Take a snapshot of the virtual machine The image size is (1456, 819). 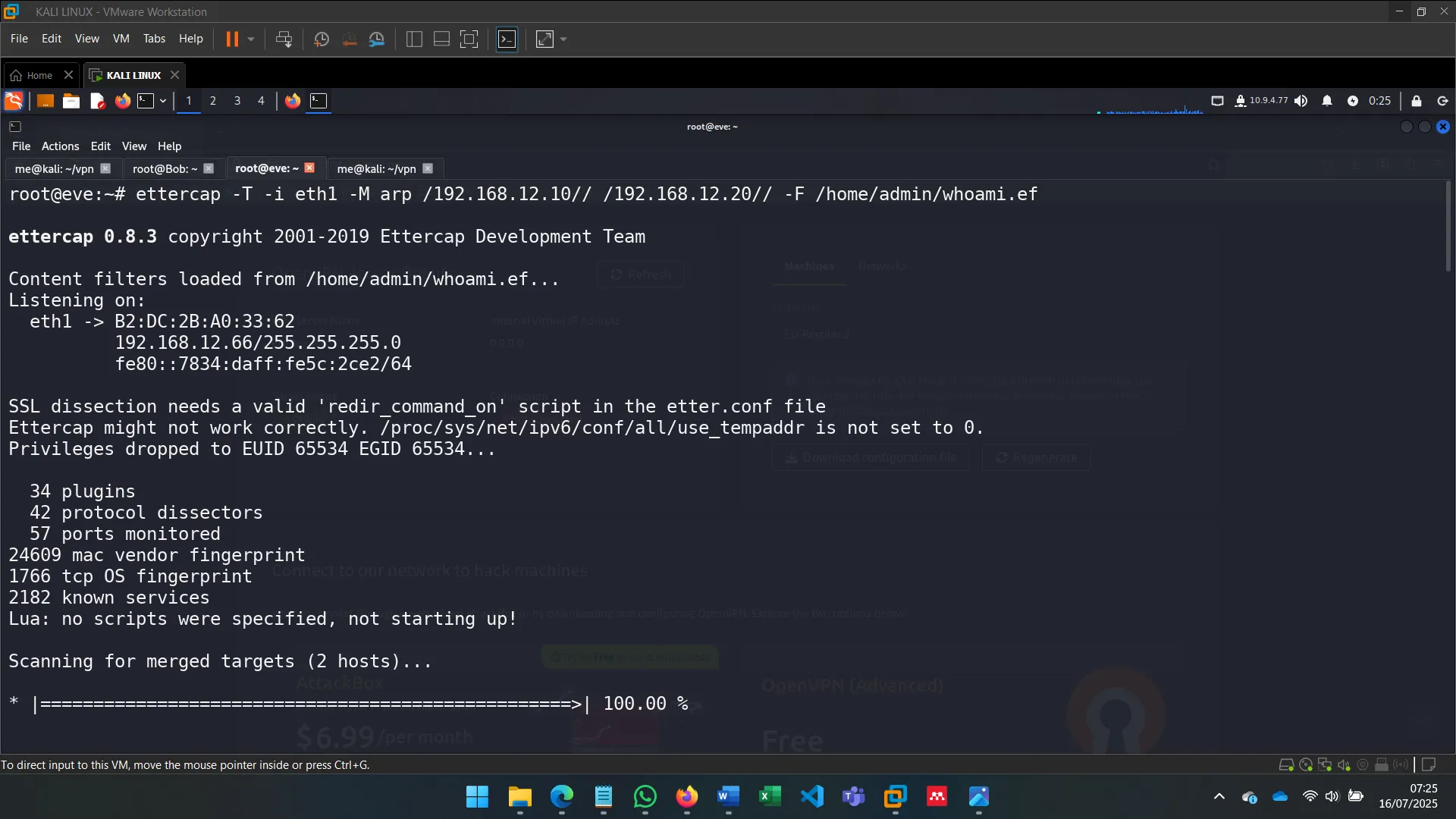321,39
